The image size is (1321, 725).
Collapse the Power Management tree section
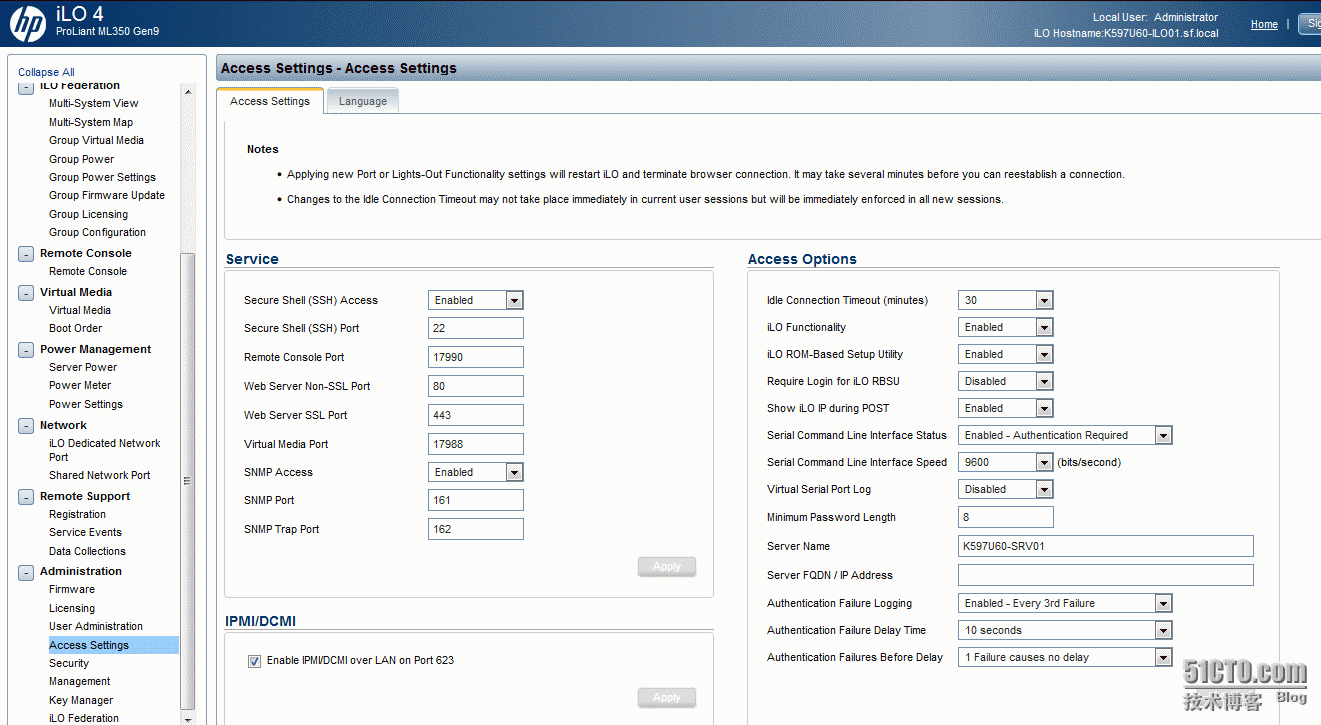26,350
